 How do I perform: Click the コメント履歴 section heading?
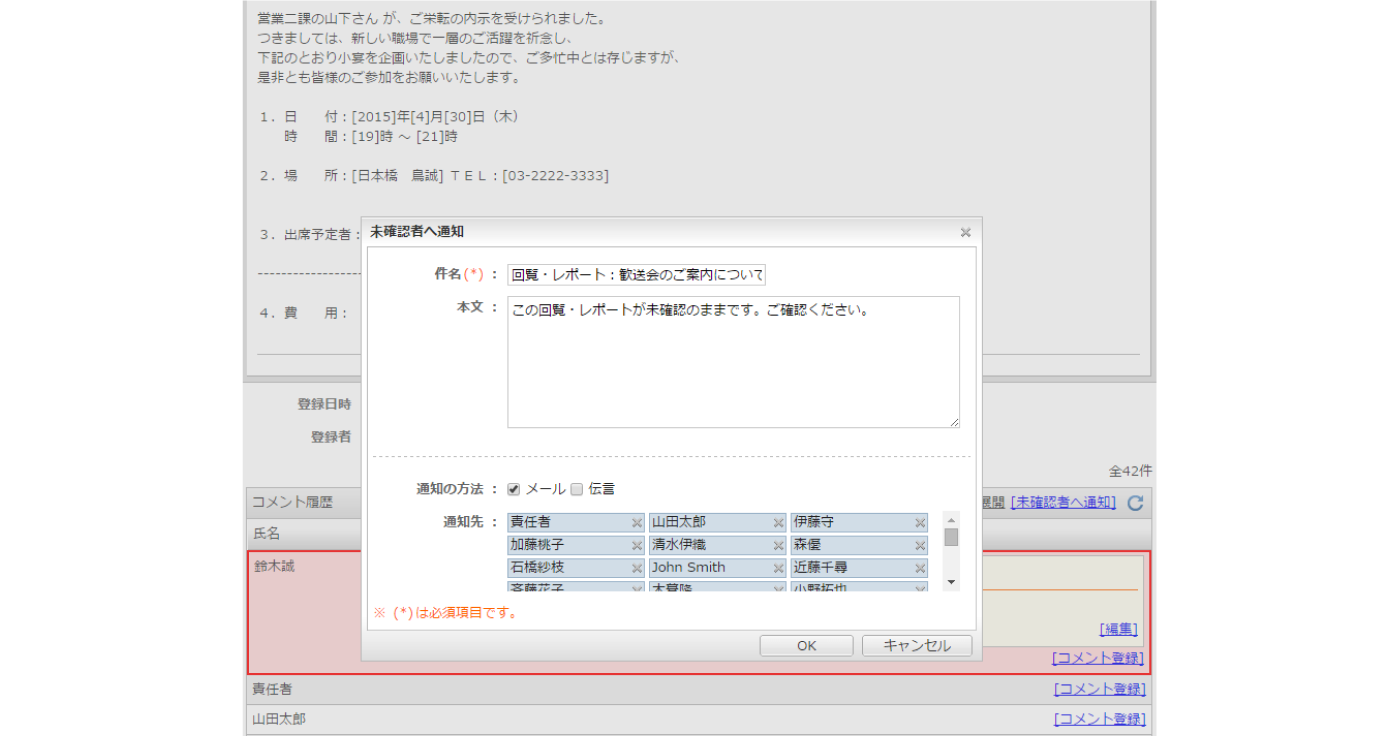(292, 502)
